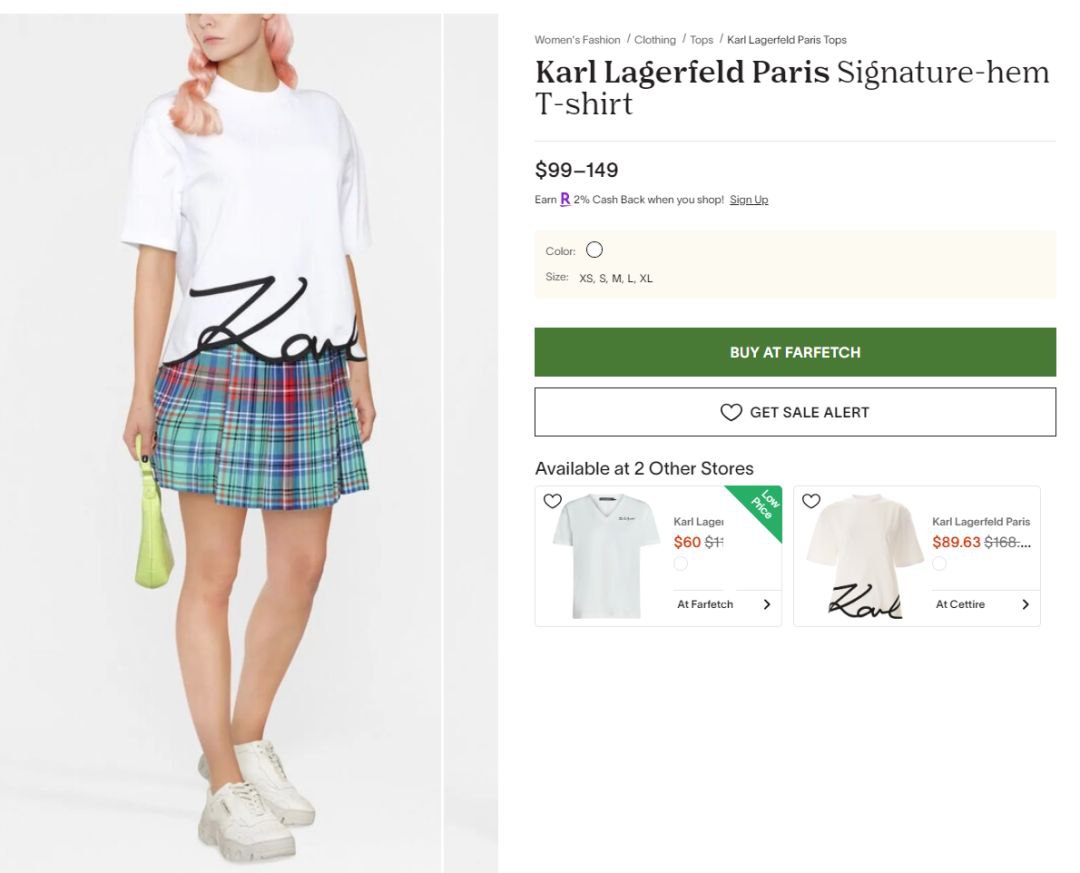This screenshot has width=1080, height=873.
Task: Select the white color circle option
Action: [594, 249]
